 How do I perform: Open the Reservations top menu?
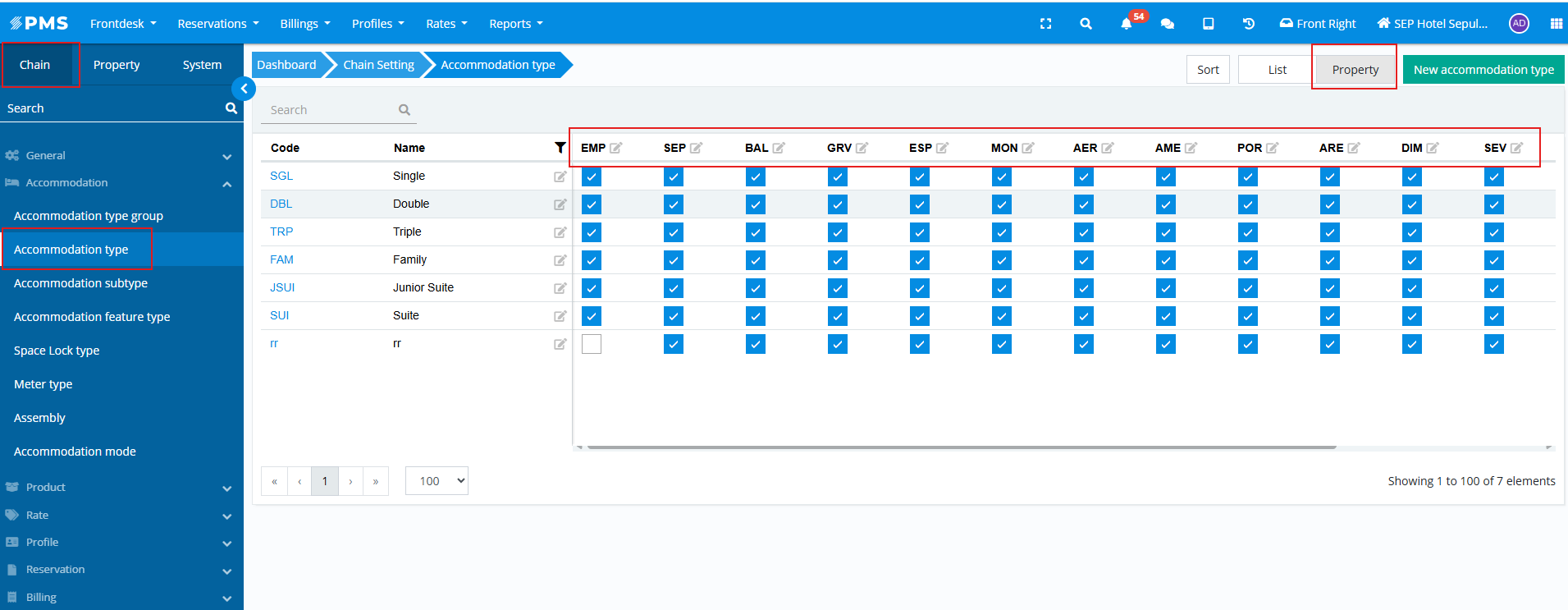[218, 24]
